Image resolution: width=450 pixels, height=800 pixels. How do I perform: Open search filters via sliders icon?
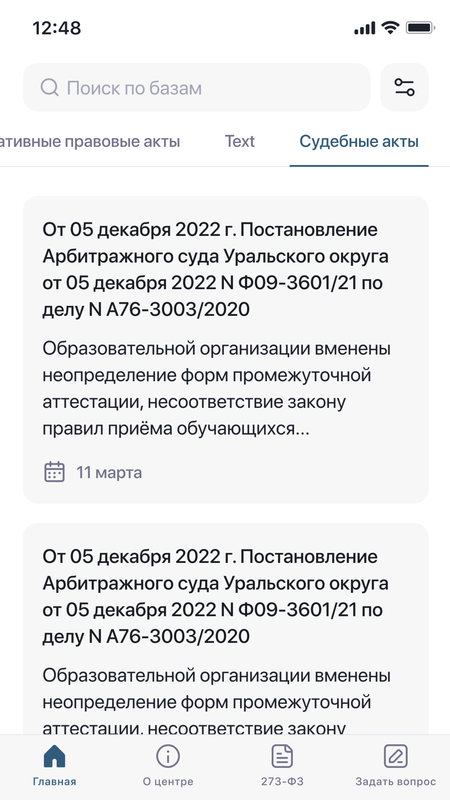click(405, 87)
